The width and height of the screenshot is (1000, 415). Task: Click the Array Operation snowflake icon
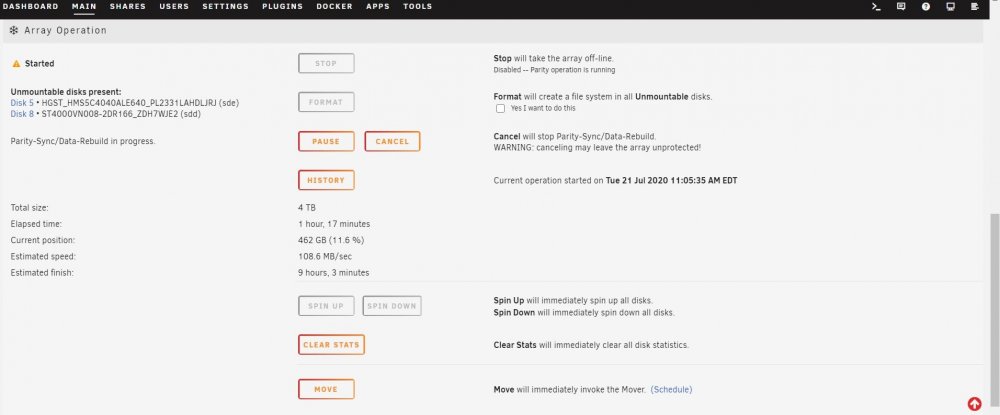click(13, 30)
